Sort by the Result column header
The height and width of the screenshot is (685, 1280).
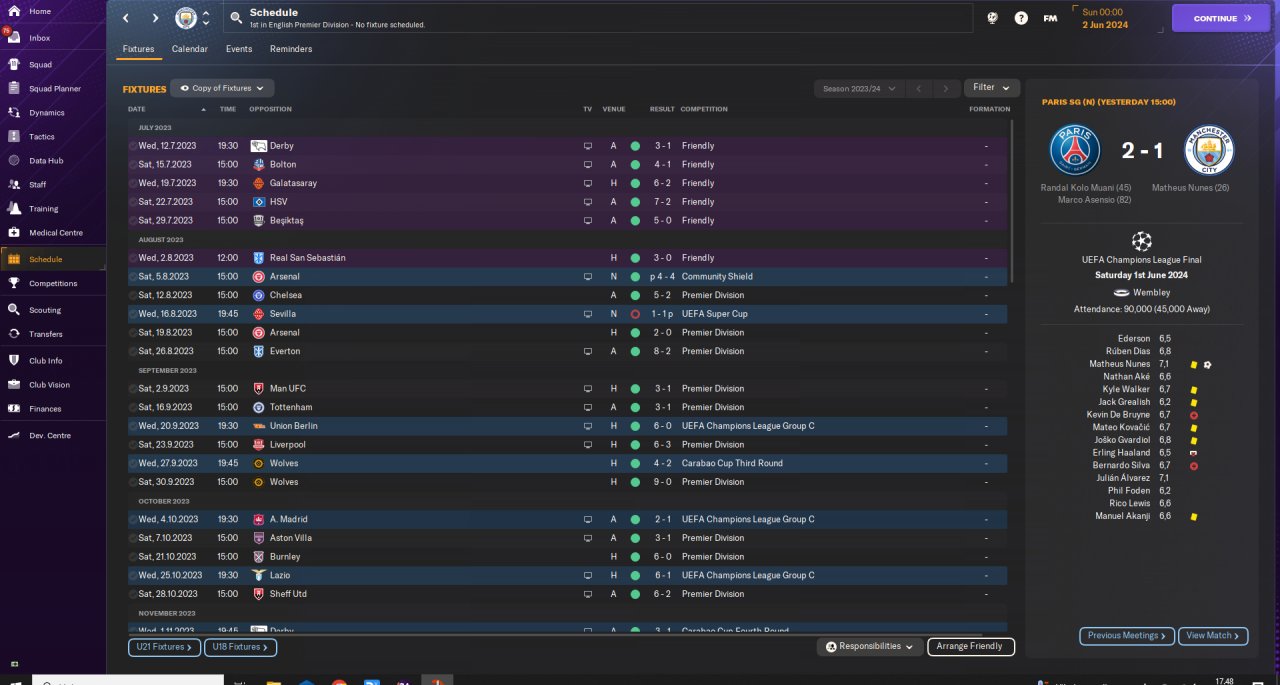point(662,109)
